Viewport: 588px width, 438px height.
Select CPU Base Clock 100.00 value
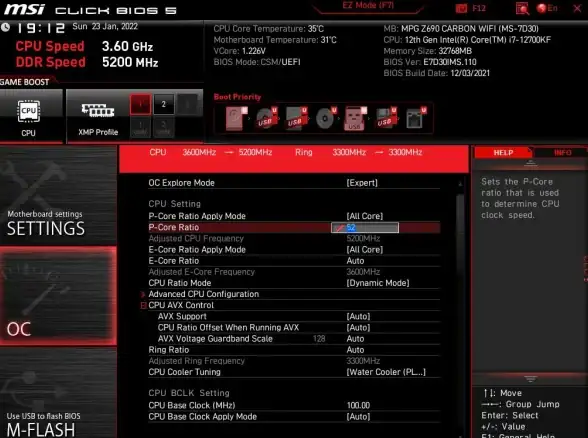358,406
